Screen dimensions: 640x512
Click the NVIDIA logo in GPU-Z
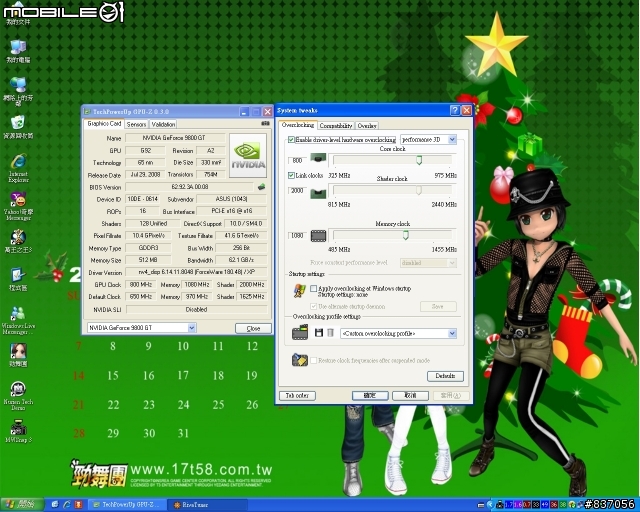pos(248,156)
